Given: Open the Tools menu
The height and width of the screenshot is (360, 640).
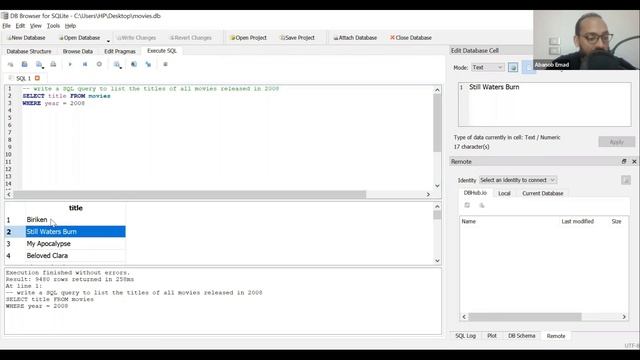Looking at the screenshot, I should [53, 26].
